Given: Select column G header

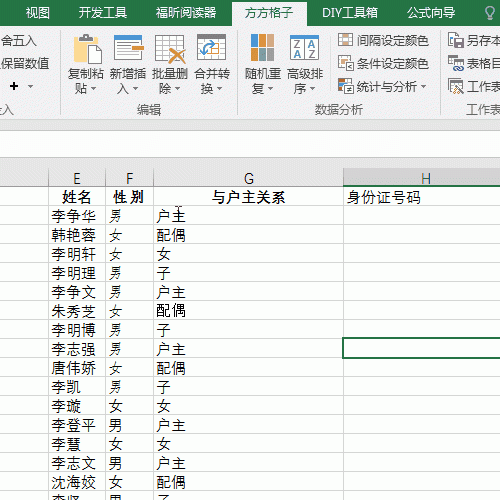Looking at the screenshot, I should (248, 178).
